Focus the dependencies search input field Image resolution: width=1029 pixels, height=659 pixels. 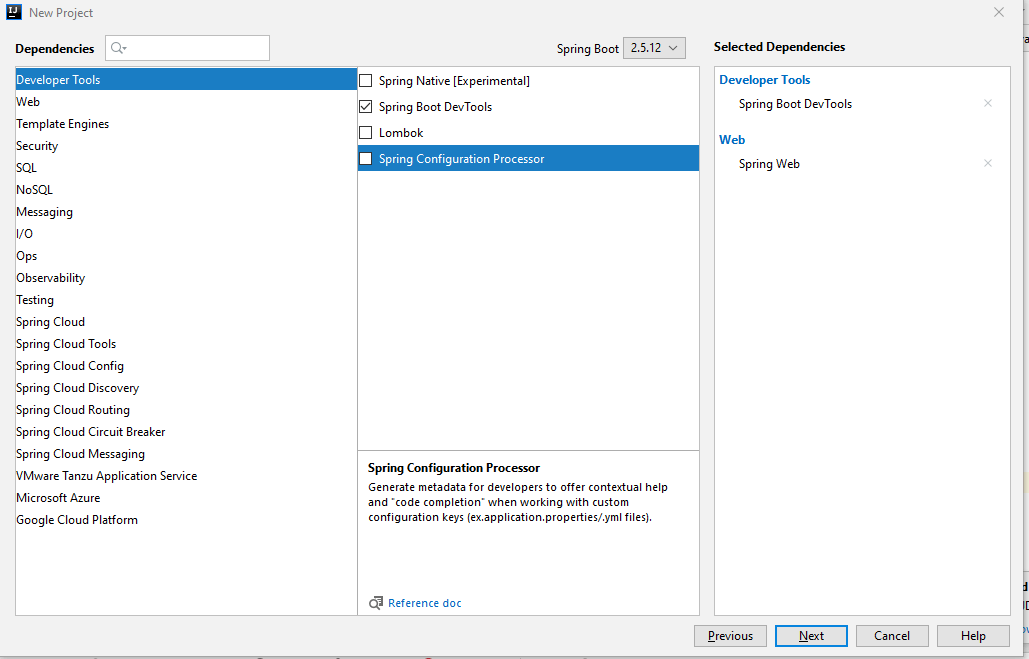[187, 48]
